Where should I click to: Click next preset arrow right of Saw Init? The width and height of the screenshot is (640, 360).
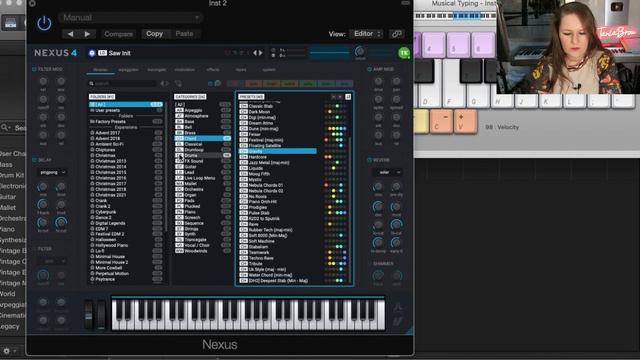pyautogui.click(x=260, y=53)
